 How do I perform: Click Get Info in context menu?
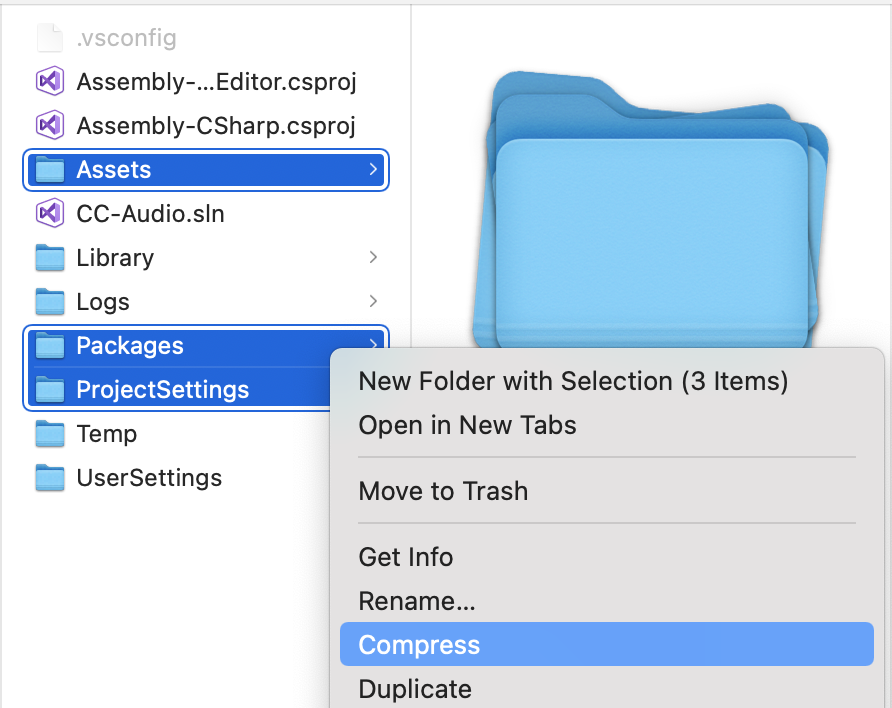click(x=406, y=557)
